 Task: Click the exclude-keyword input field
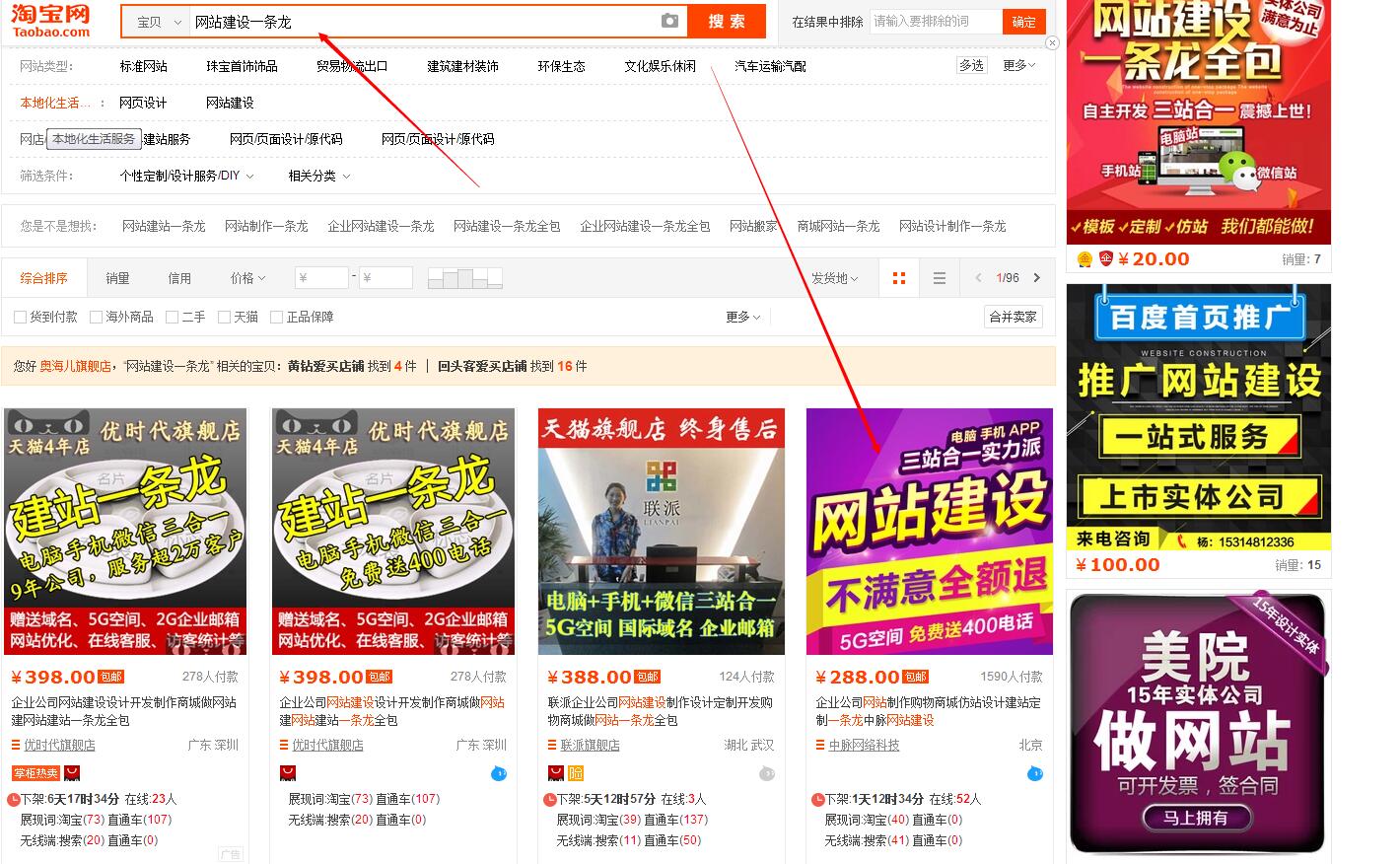pos(936,21)
